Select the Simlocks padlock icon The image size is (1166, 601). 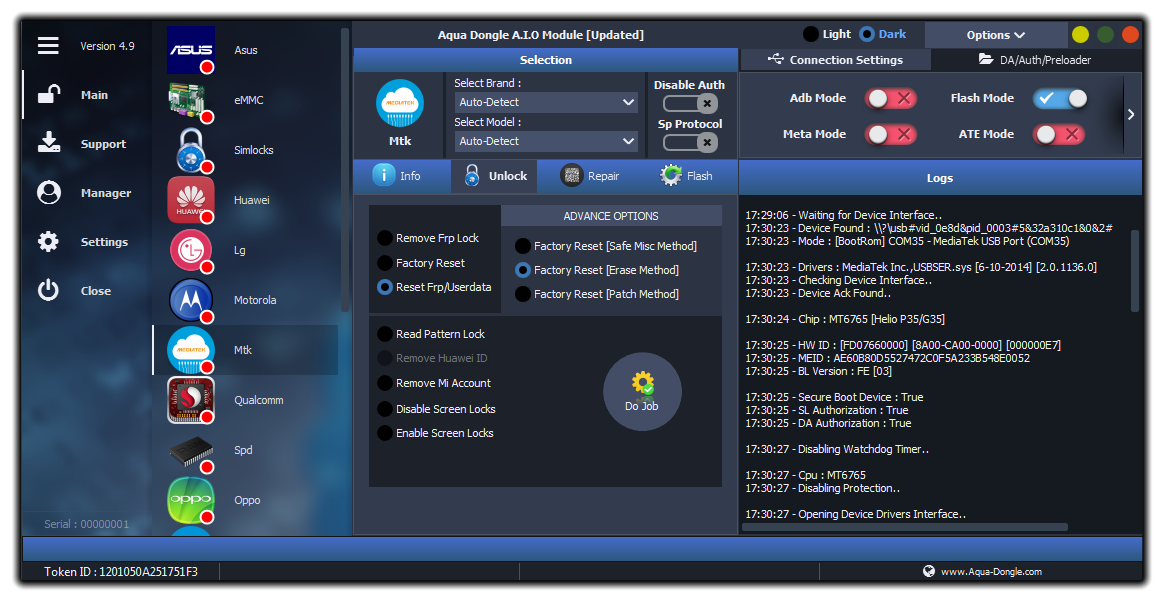pos(191,150)
